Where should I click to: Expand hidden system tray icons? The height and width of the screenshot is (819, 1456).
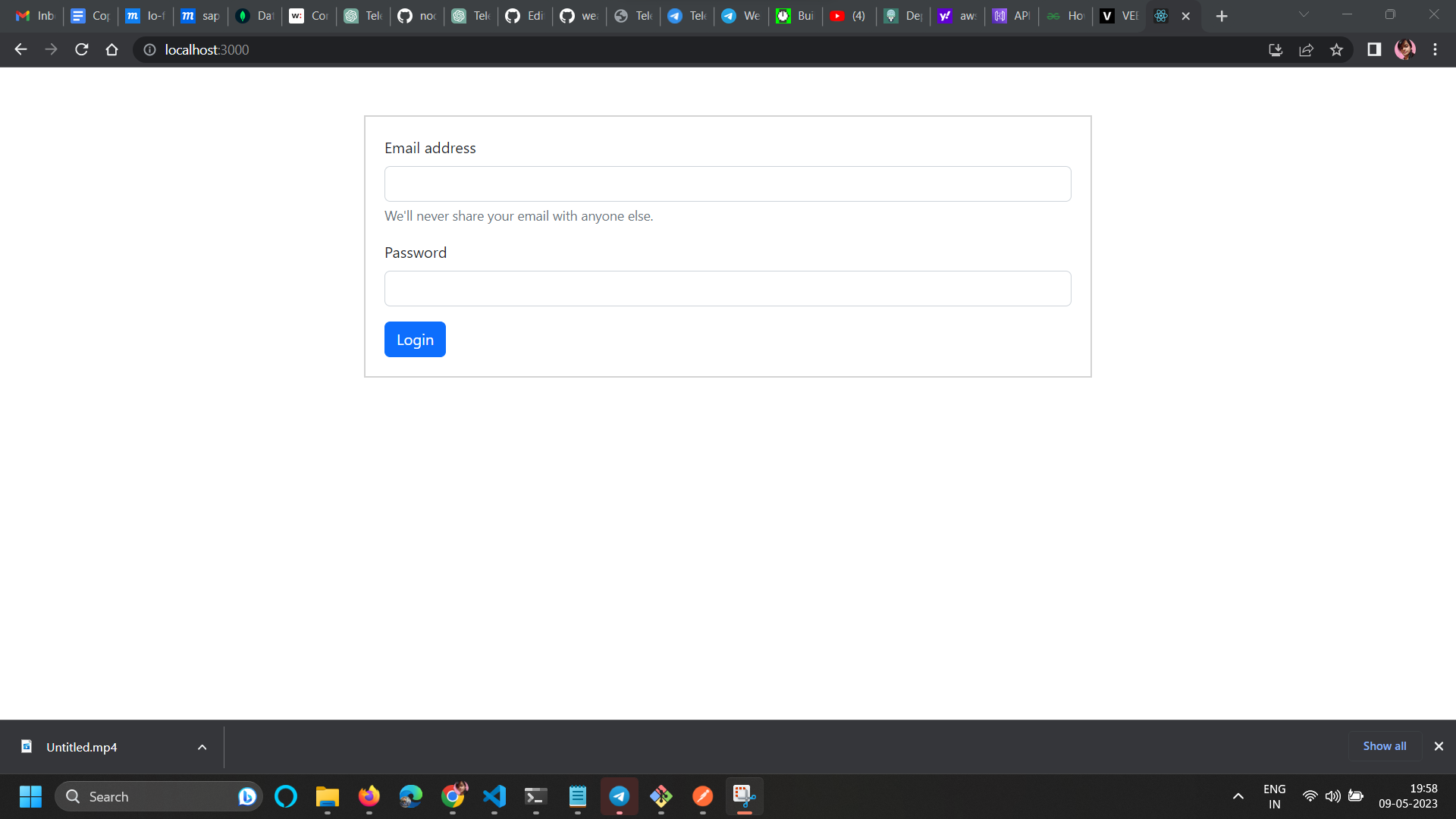1238,796
